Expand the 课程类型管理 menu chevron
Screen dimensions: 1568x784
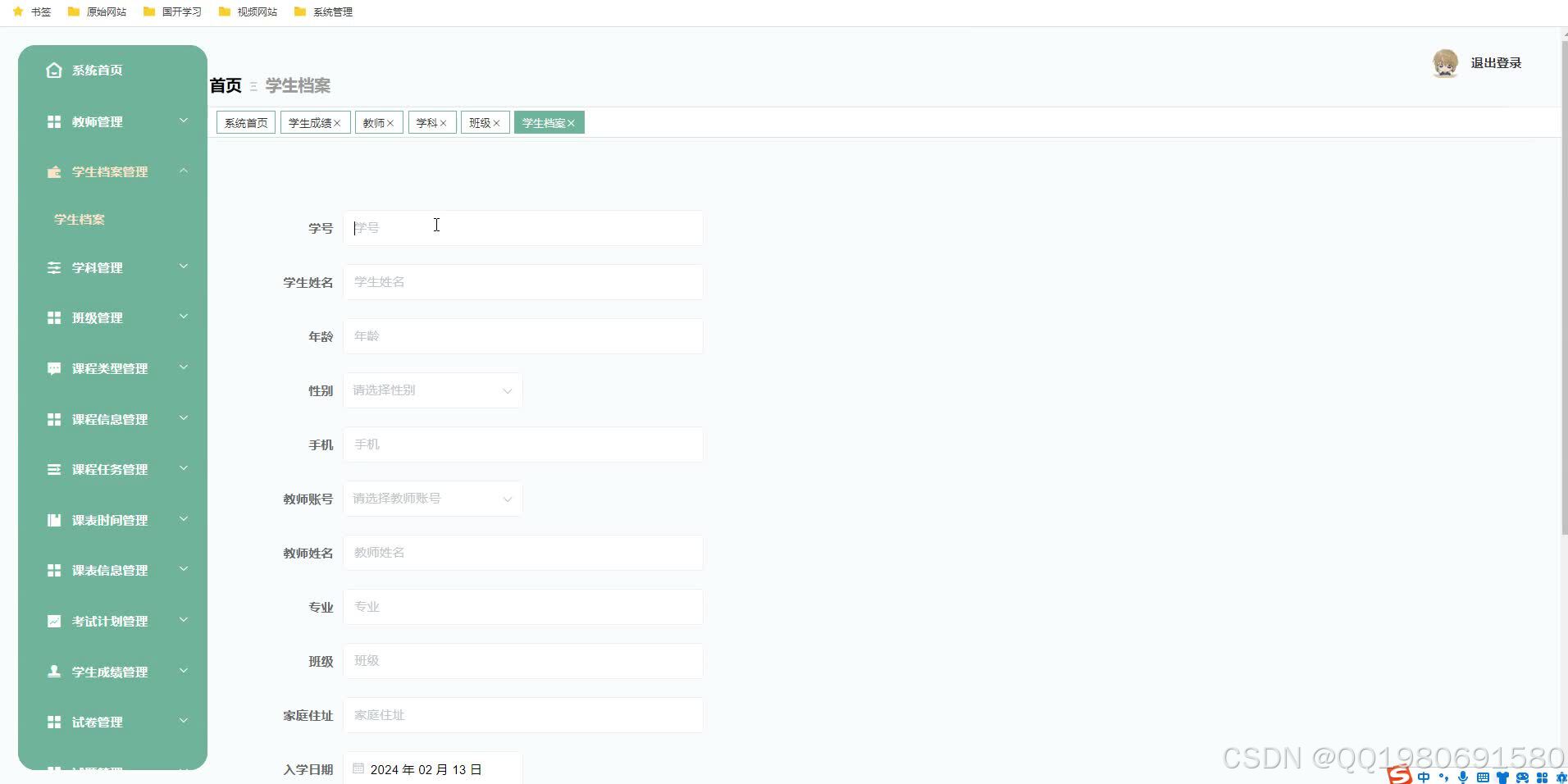[184, 367]
